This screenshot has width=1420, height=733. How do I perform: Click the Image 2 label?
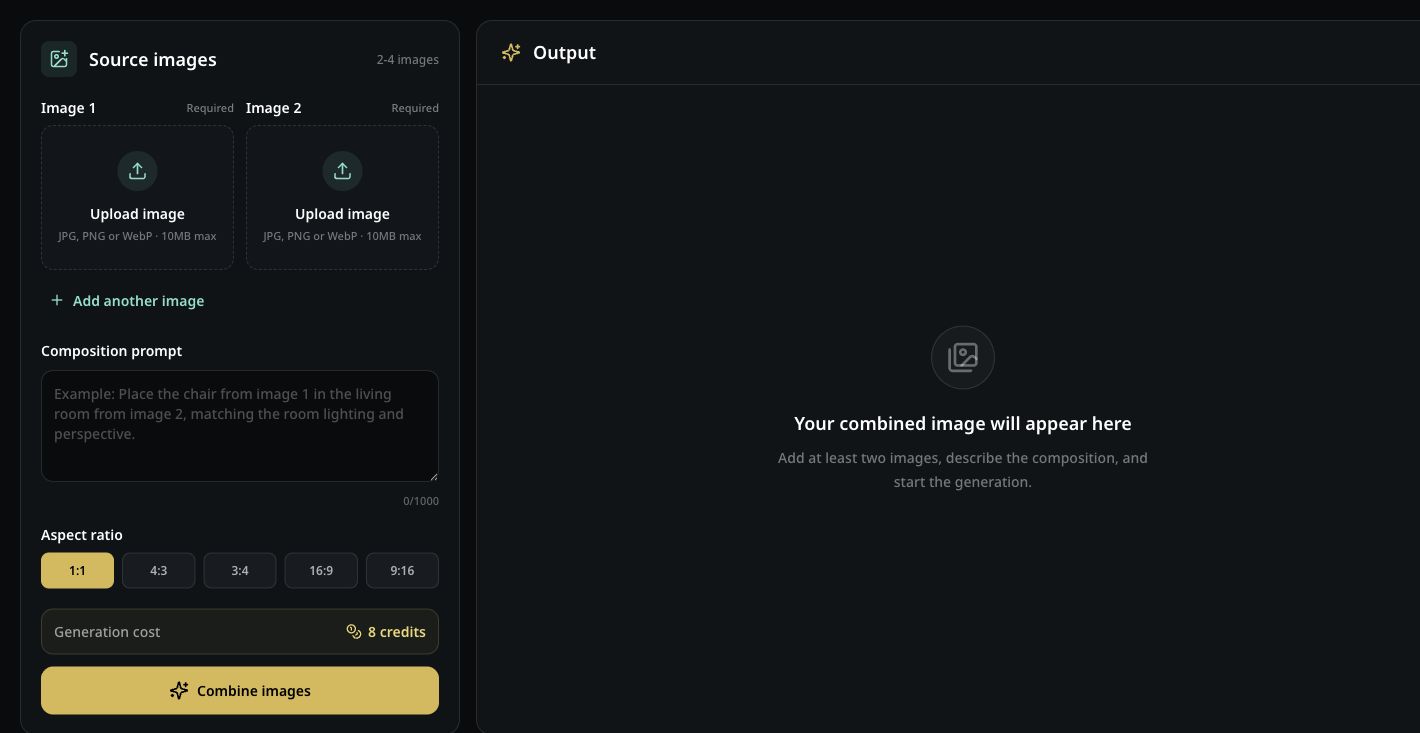tap(273, 108)
